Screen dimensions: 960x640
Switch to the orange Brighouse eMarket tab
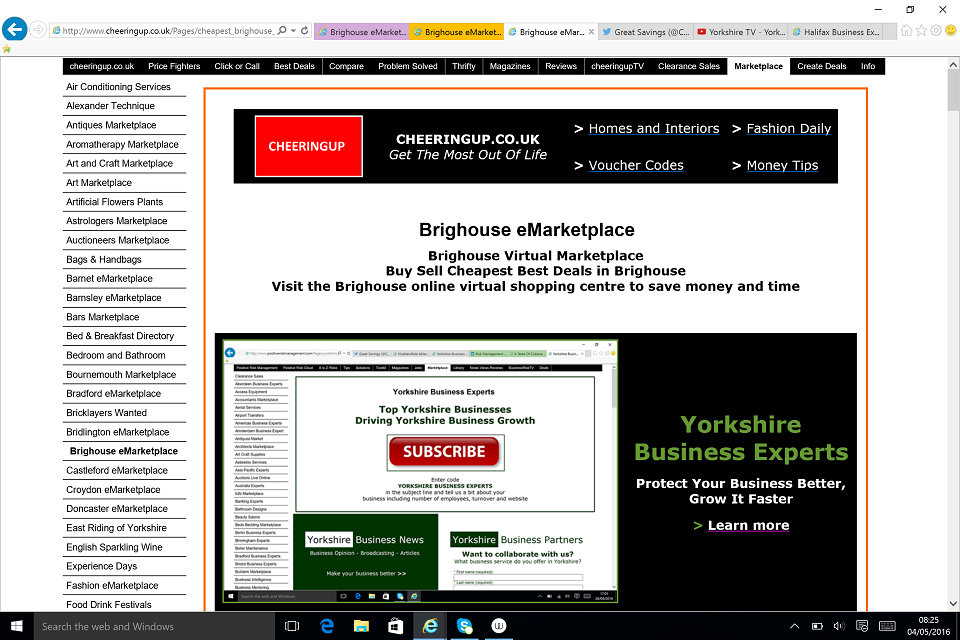tap(457, 32)
